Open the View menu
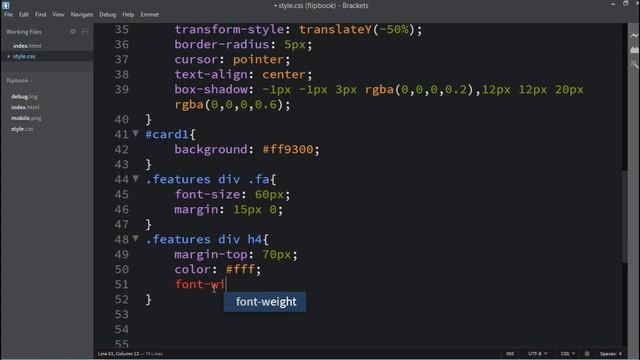The width and height of the screenshot is (640, 360). pos(58,14)
